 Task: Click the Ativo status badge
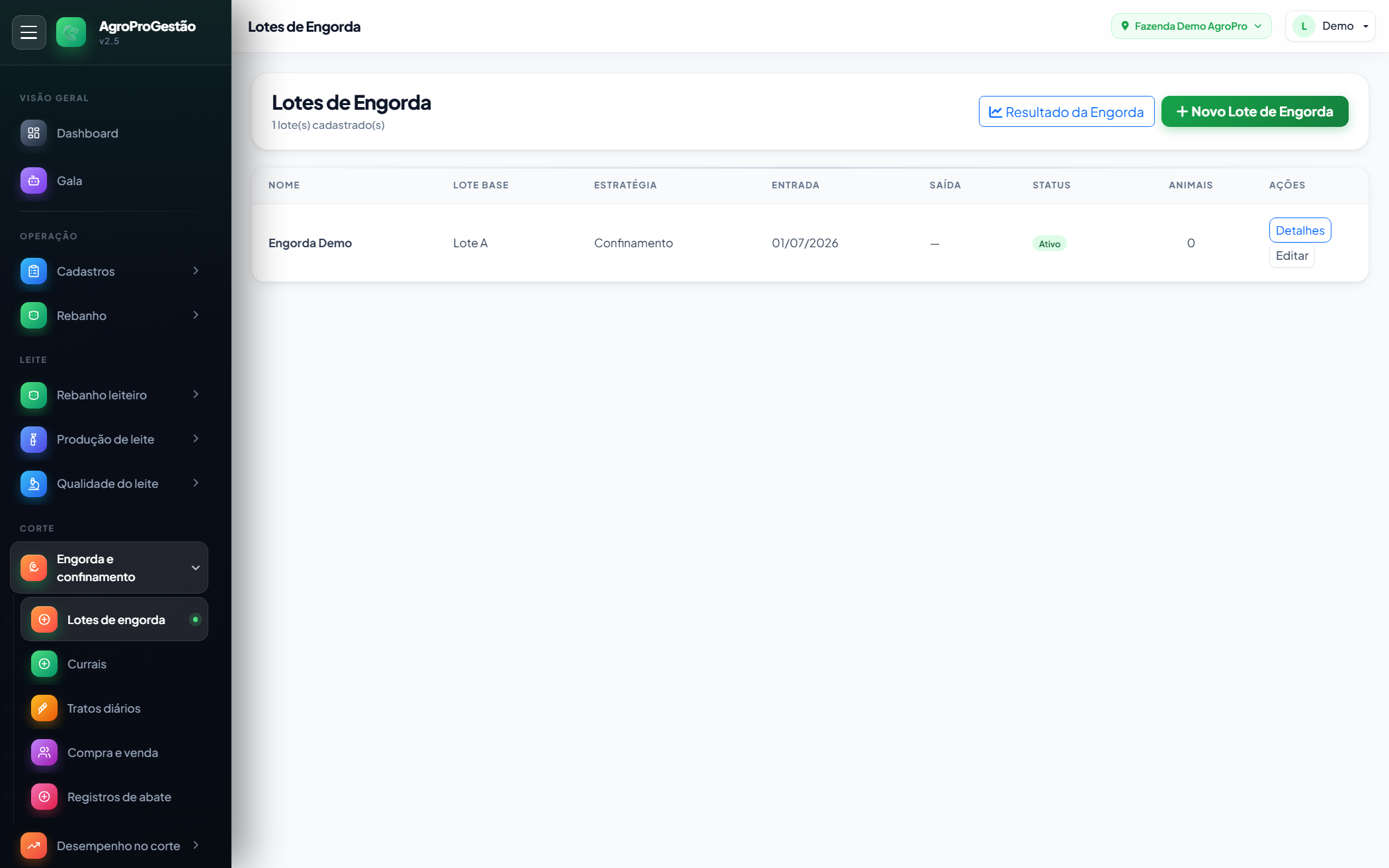point(1049,243)
